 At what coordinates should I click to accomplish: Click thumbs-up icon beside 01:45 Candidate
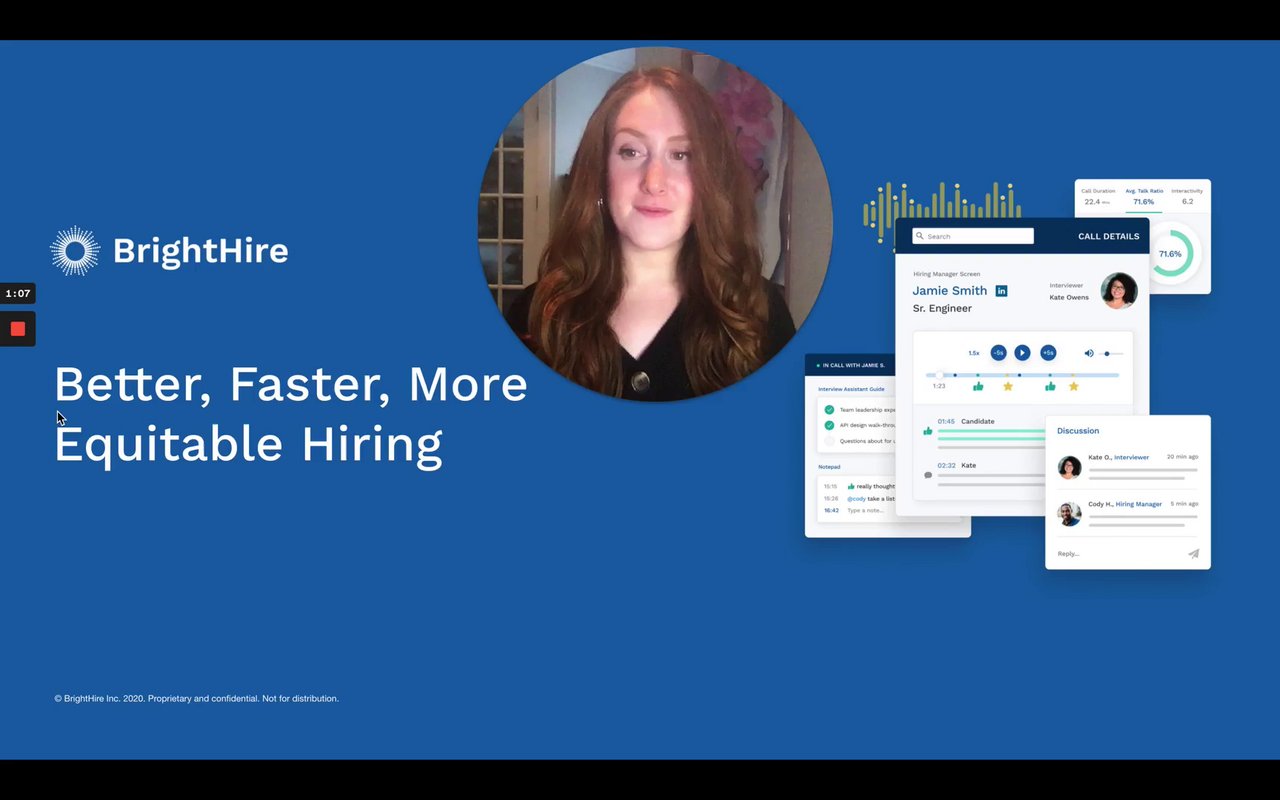point(928,431)
